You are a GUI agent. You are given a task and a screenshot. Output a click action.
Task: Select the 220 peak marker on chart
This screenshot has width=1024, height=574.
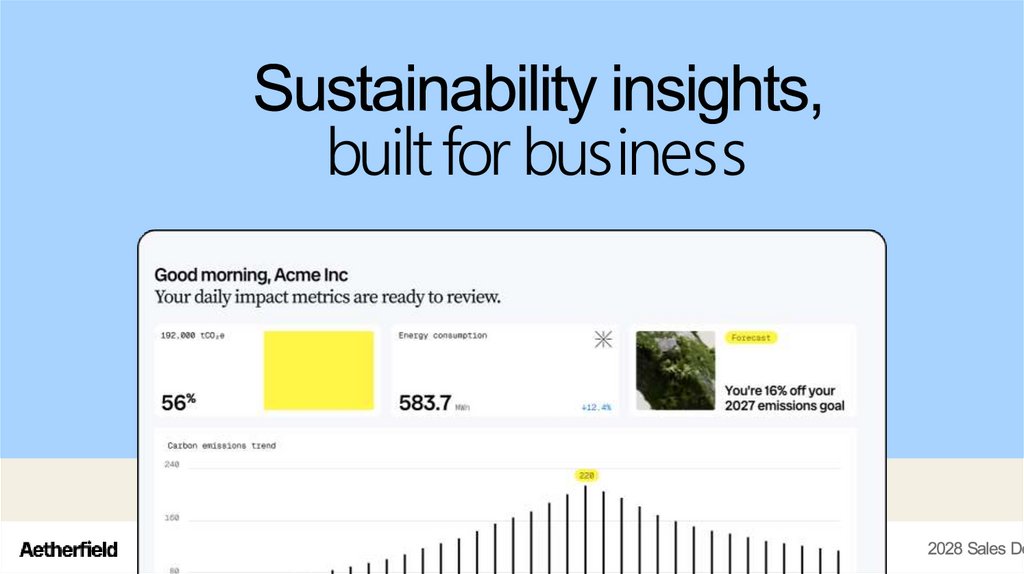click(x=585, y=475)
